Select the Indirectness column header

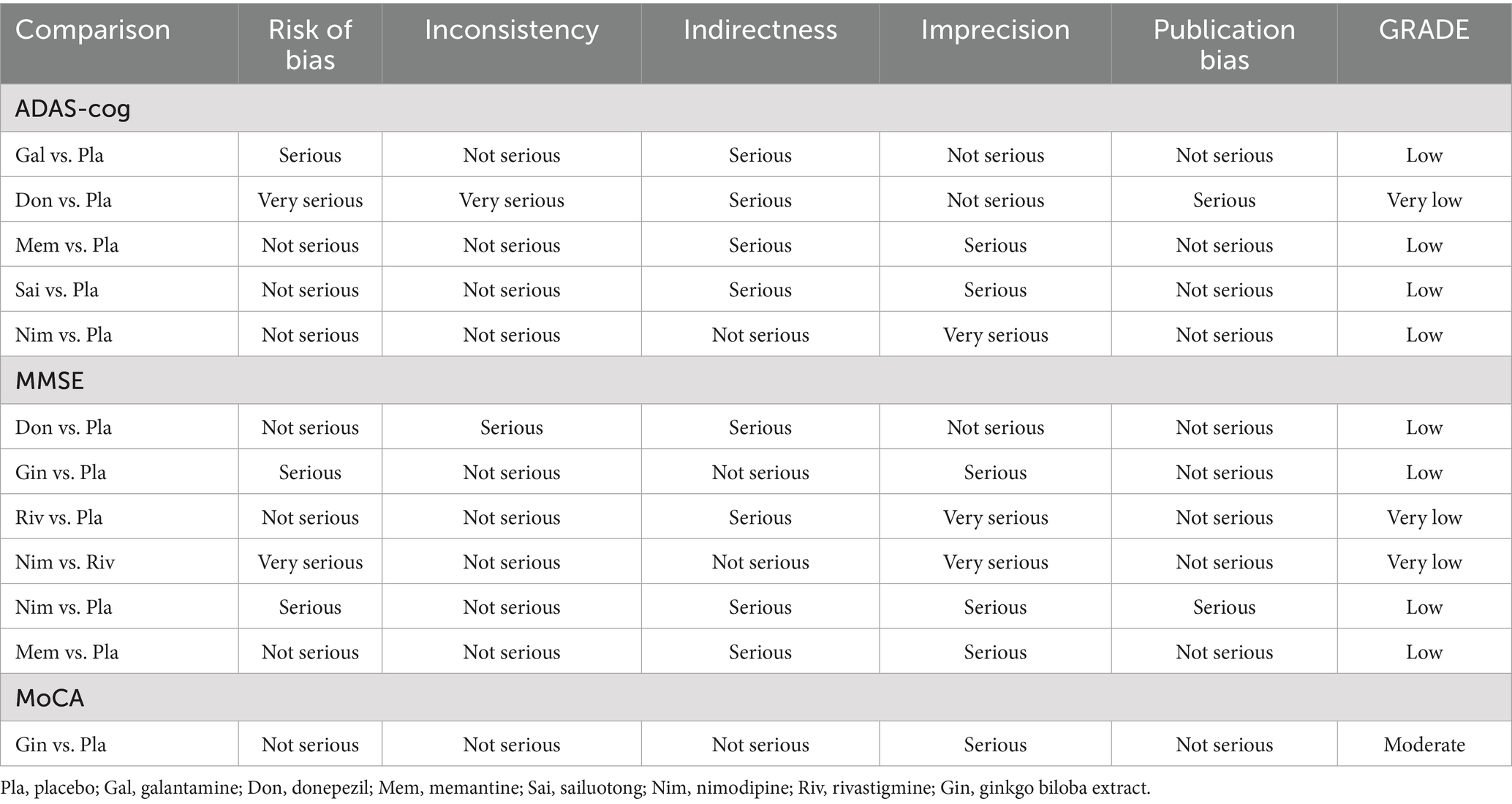tap(760, 30)
